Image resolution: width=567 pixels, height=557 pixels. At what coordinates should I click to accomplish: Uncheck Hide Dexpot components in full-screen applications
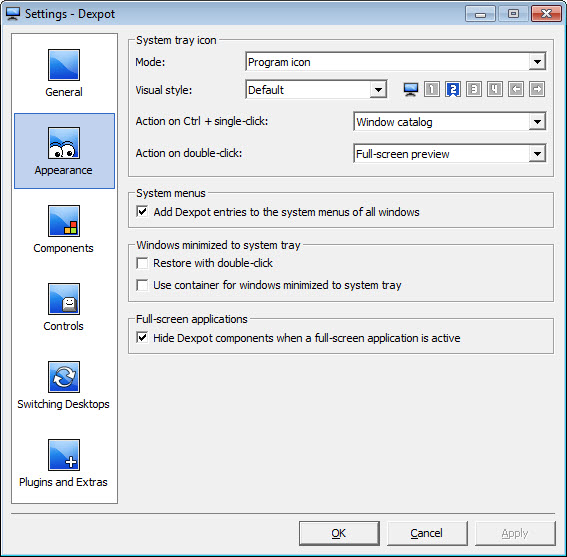coord(142,338)
